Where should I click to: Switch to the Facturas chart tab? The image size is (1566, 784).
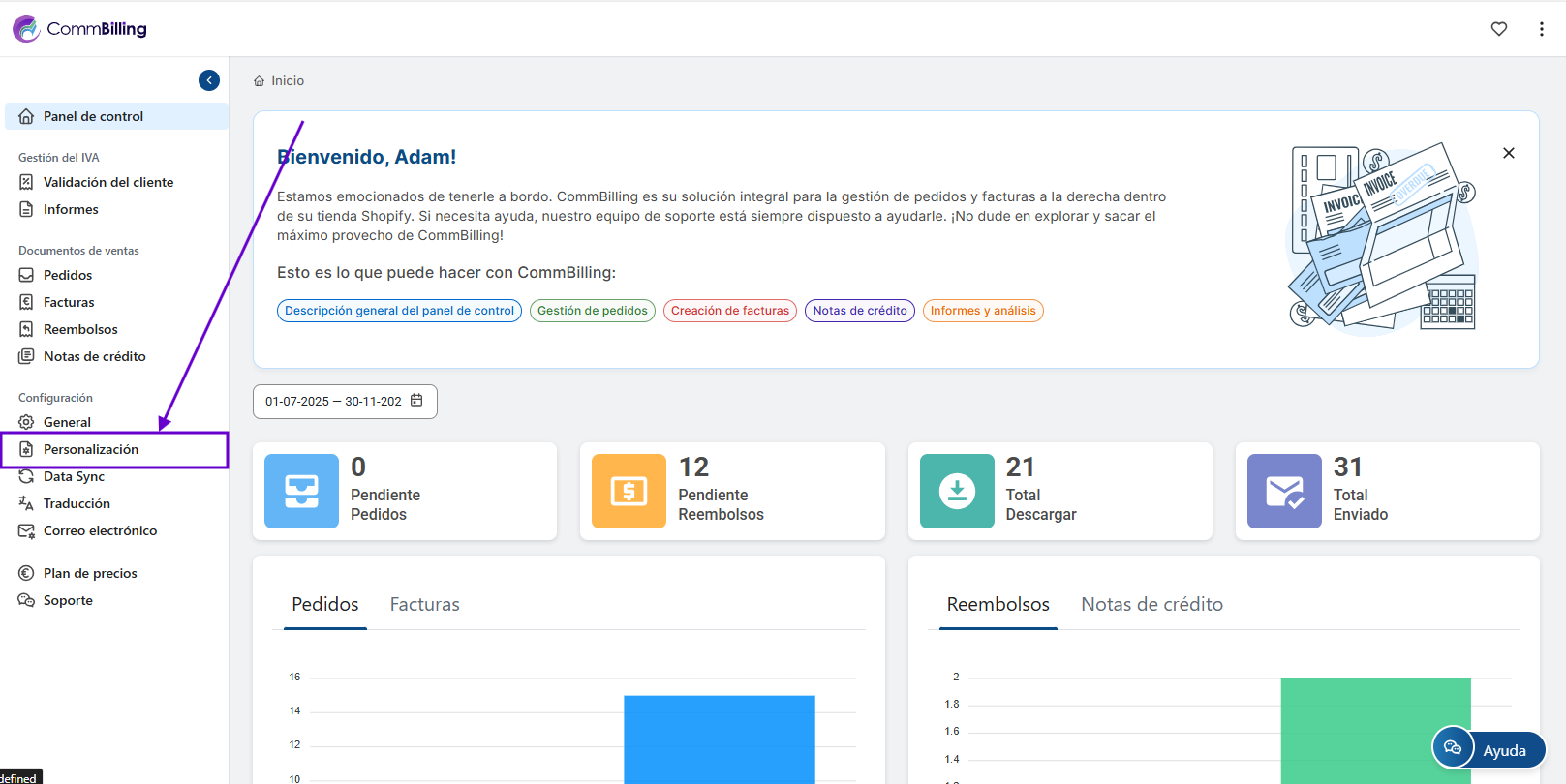[x=424, y=604]
